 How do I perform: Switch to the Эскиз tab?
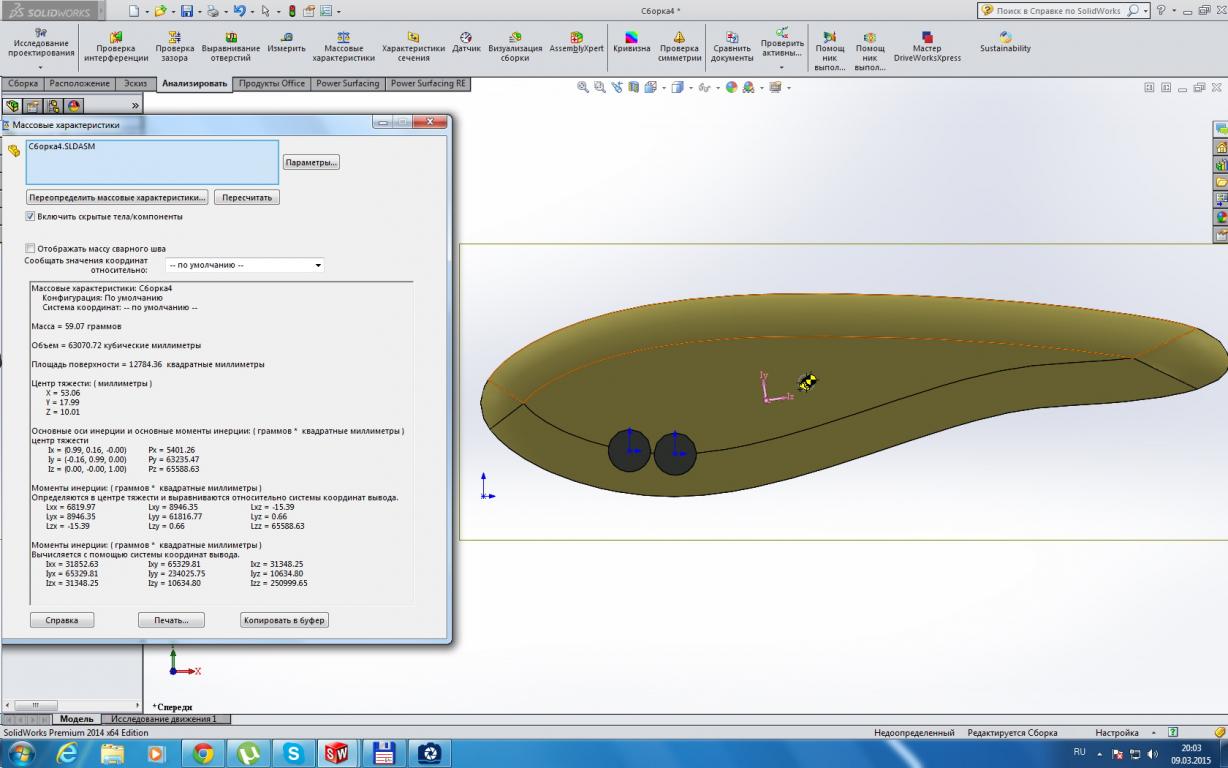(135, 84)
